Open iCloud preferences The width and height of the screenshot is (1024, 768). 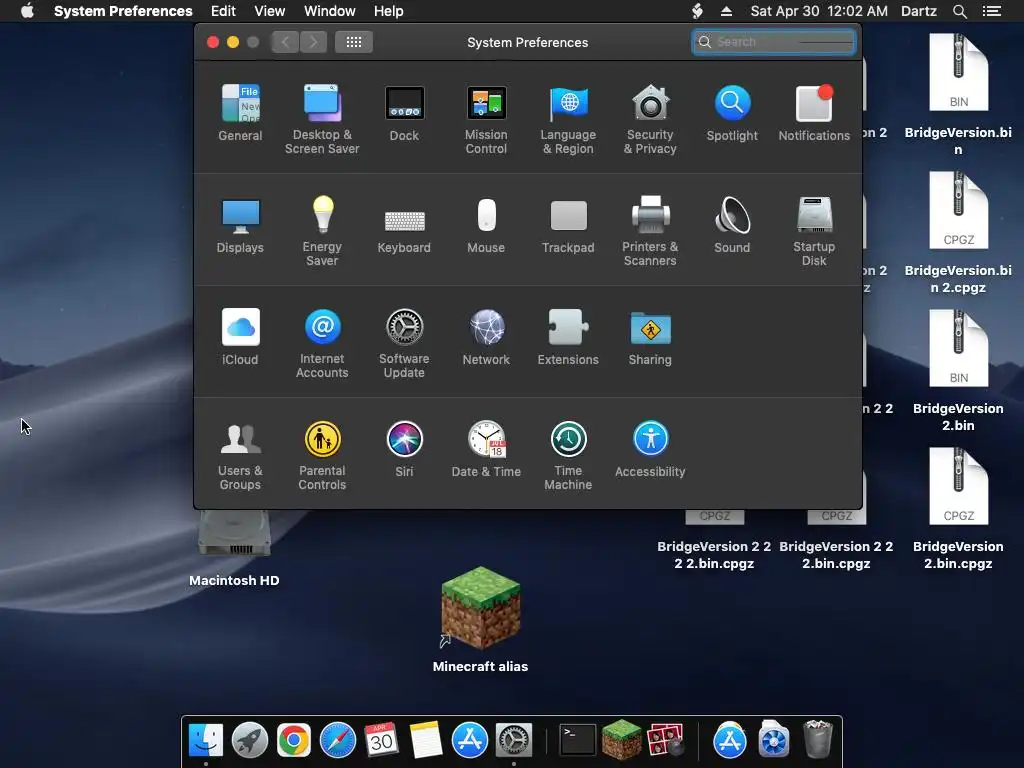pos(240,337)
